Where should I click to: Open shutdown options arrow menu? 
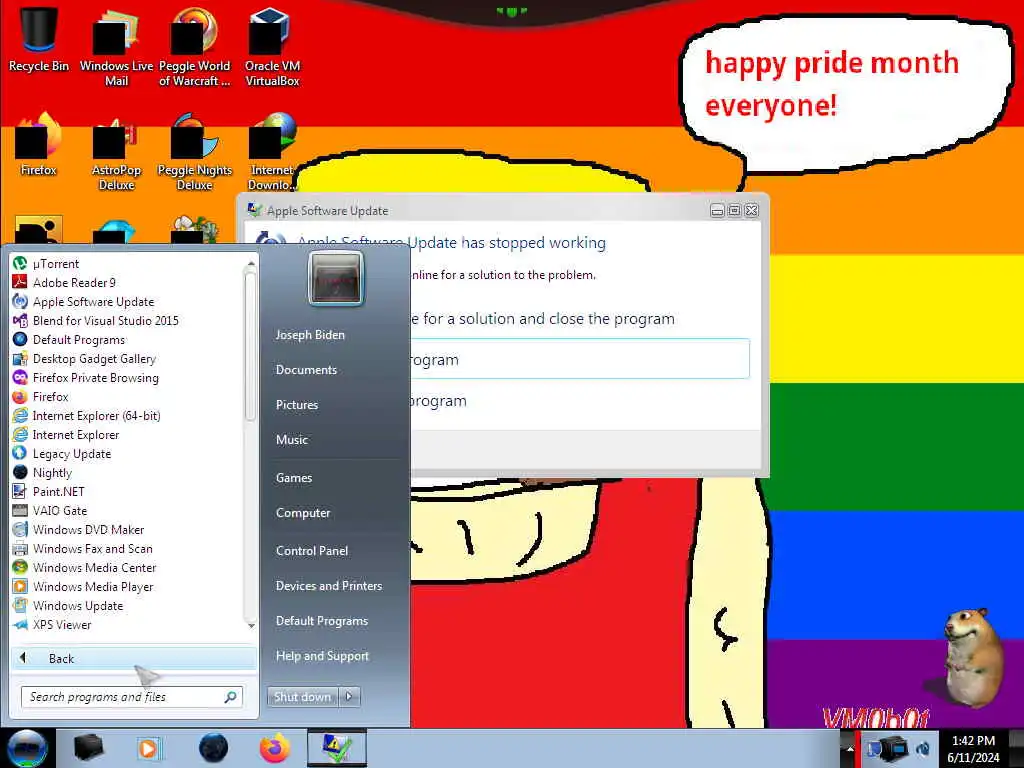[349, 697]
